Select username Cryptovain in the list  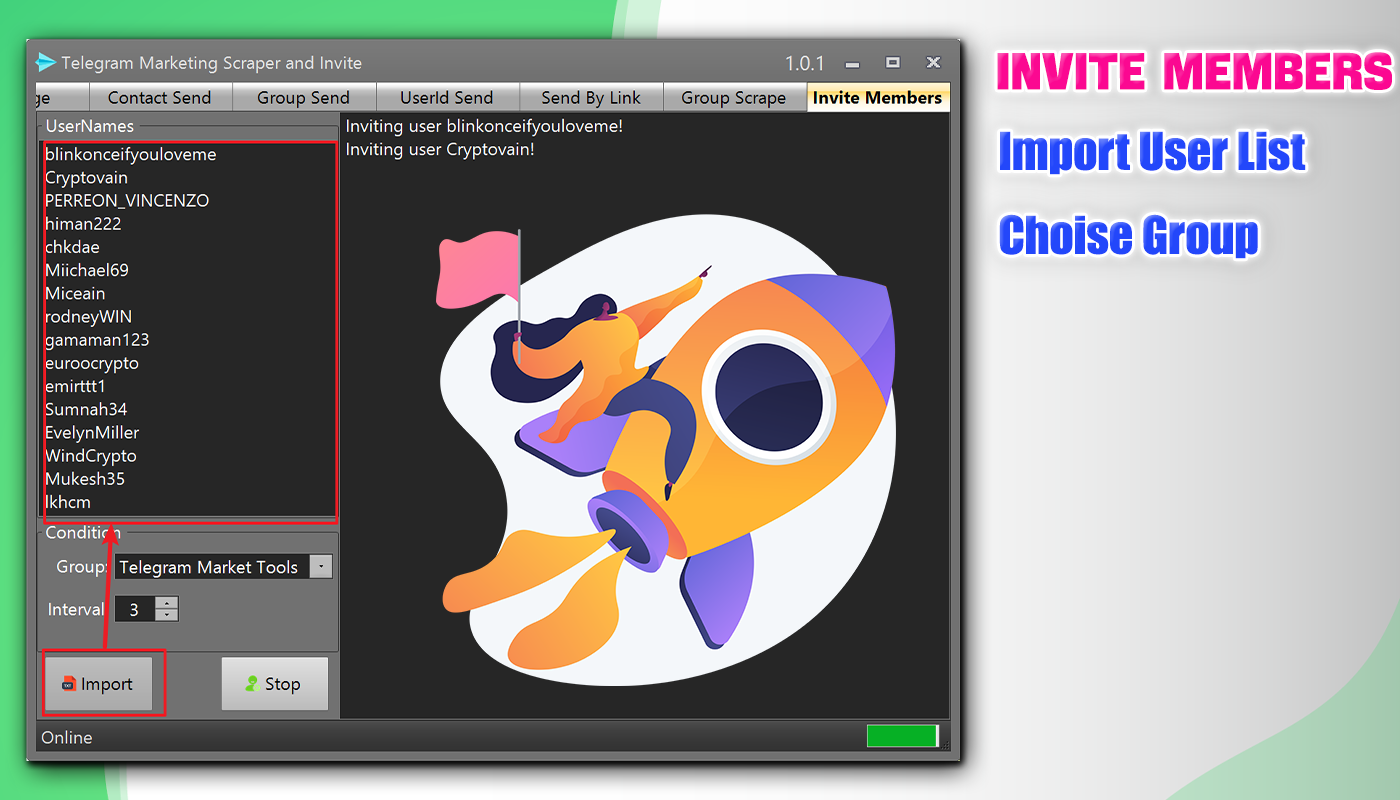click(87, 178)
